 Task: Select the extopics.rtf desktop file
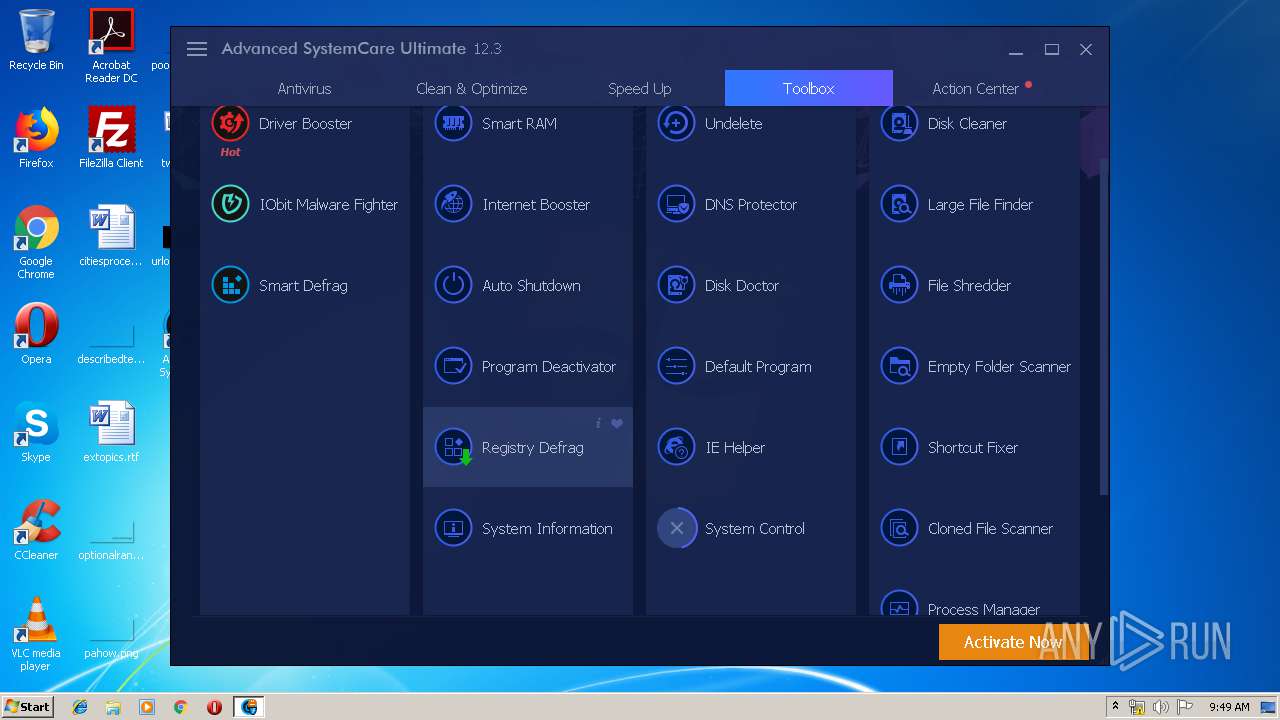(111, 432)
